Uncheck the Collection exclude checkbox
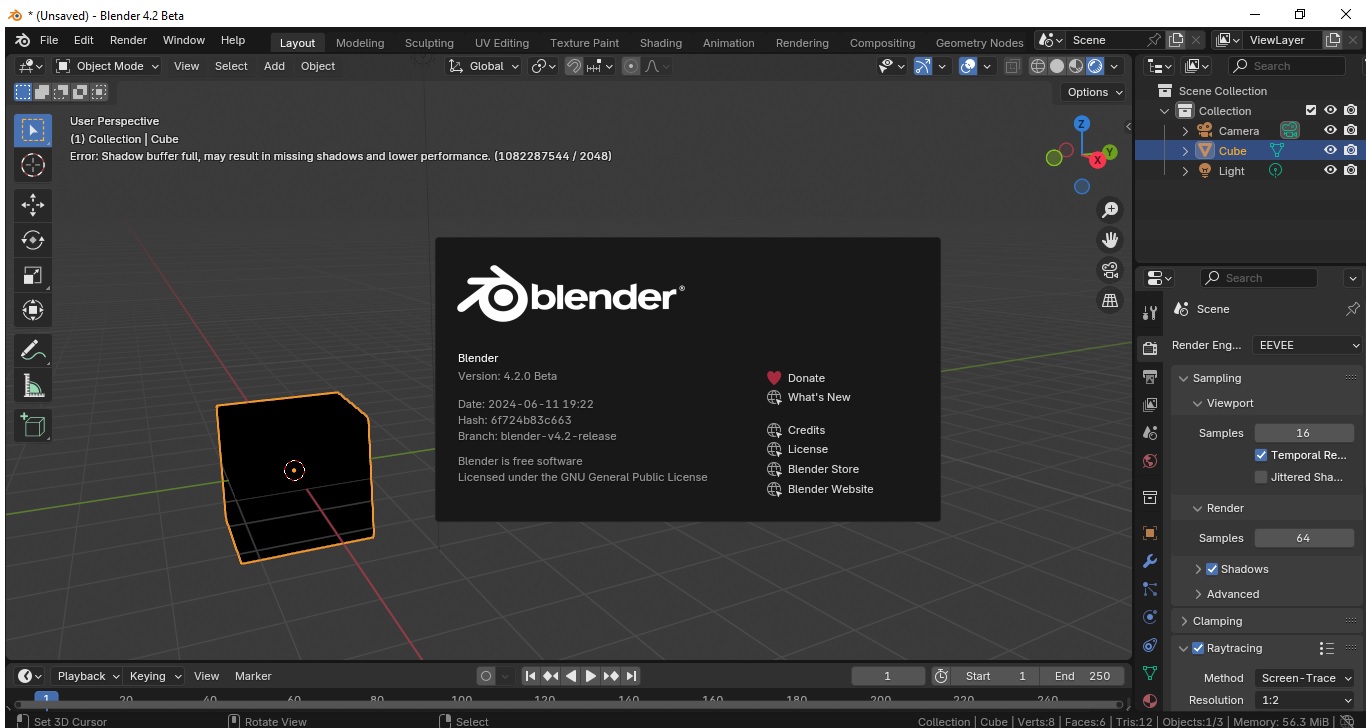Viewport: 1366px width, 728px height. [1311, 111]
